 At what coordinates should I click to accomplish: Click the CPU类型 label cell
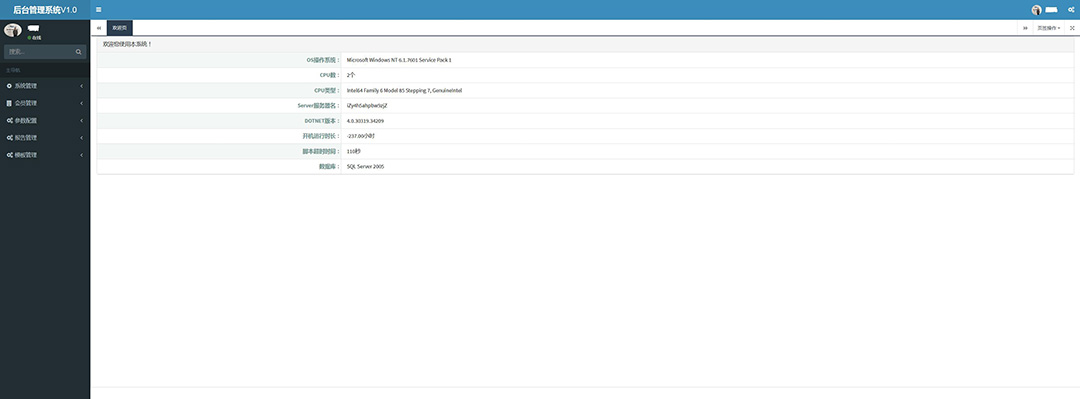click(219, 90)
